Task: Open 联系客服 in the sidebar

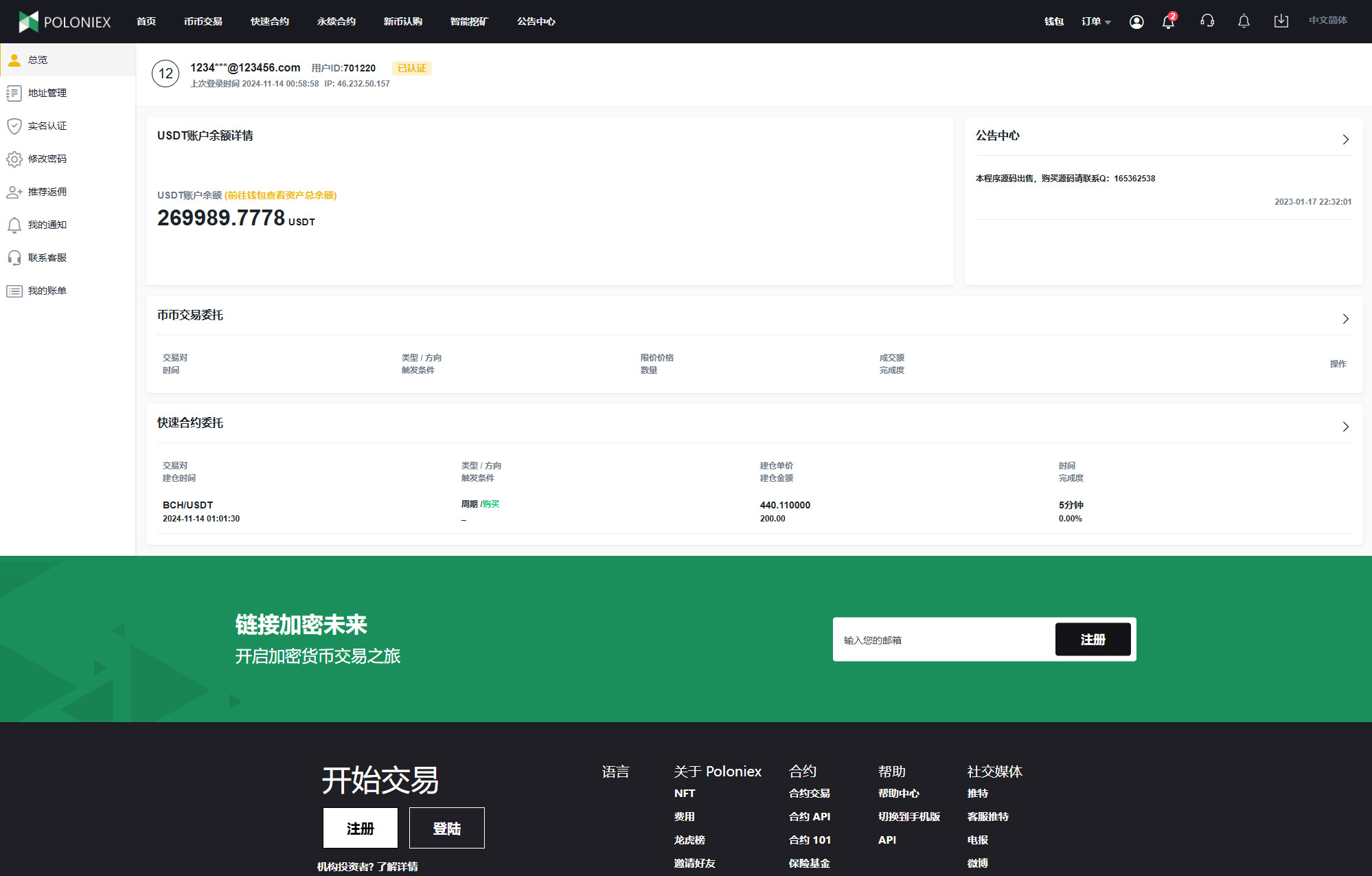Action: click(47, 258)
